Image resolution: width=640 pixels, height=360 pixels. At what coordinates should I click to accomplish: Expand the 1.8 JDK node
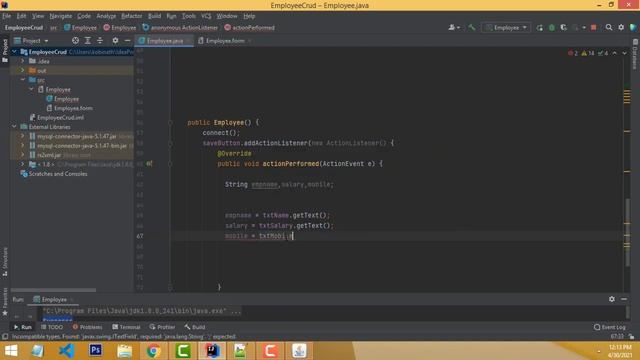(x=23, y=164)
